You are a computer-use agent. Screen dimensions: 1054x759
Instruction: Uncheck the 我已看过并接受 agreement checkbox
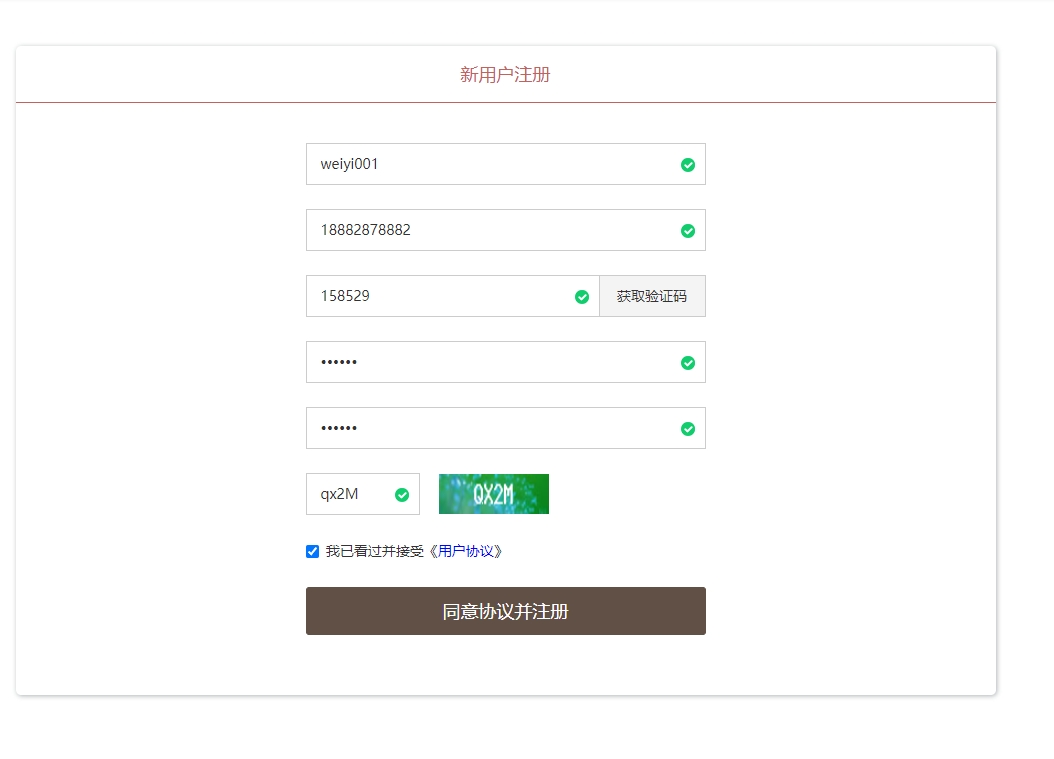pyautogui.click(x=313, y=551)
